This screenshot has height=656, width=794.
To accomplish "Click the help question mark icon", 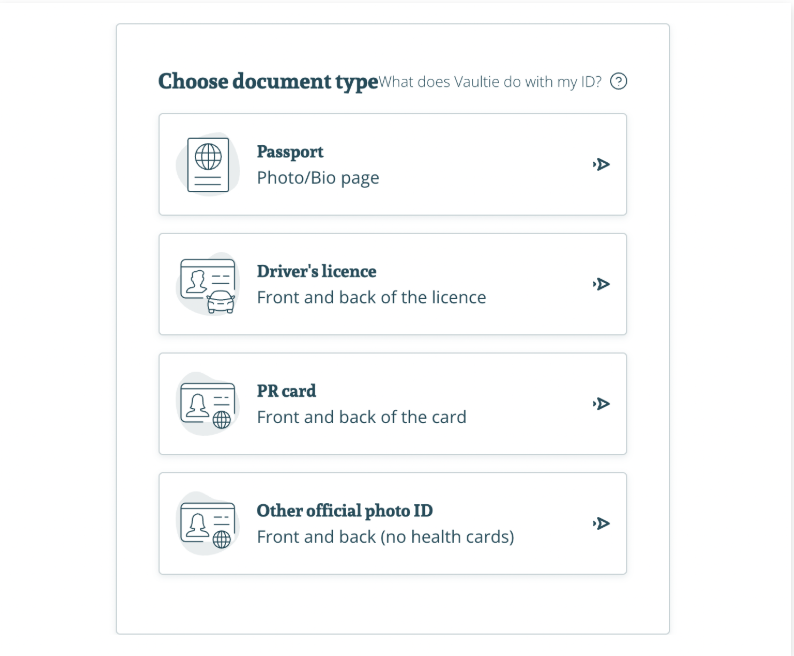I will point(618,82).
